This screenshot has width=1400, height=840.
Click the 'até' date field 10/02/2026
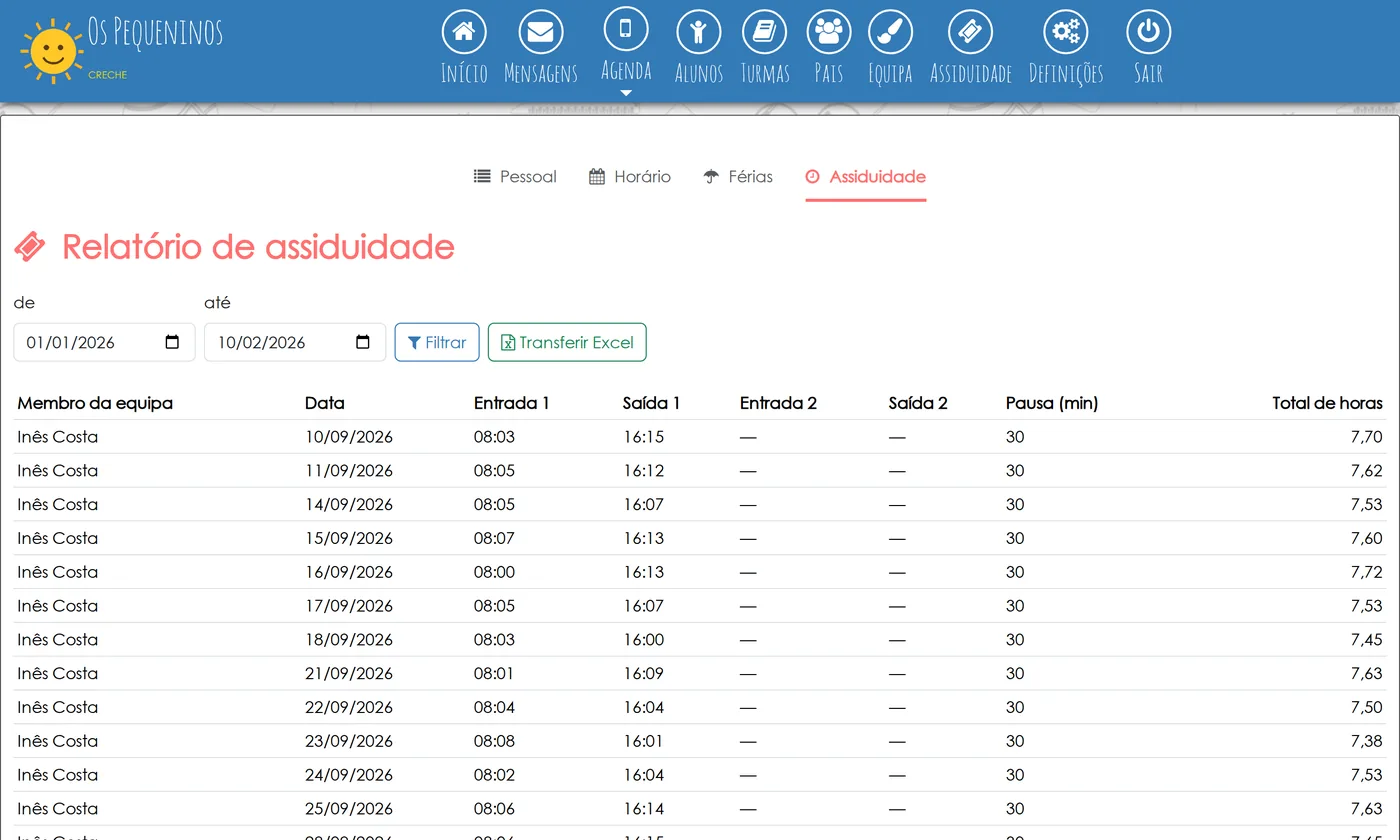(295, 342)
